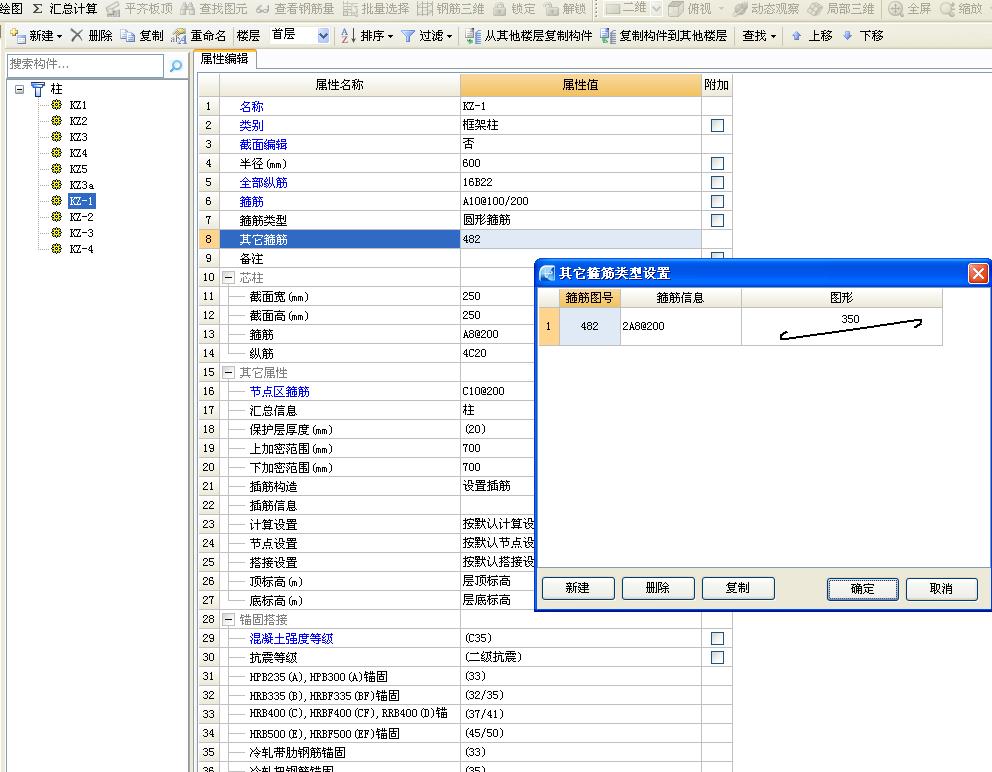The width and height of the screenshot is (992, 772).
Task: Click 复制 button in dialog
Action: [x=738, y=588]
